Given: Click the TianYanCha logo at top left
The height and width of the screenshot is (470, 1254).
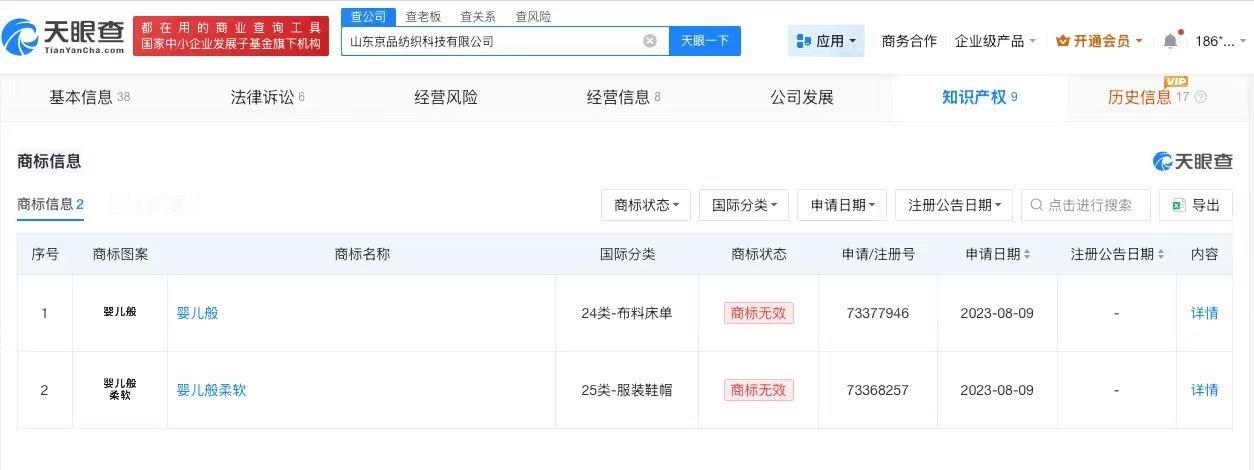Looking at the screenshot, I should click(63, 36).
